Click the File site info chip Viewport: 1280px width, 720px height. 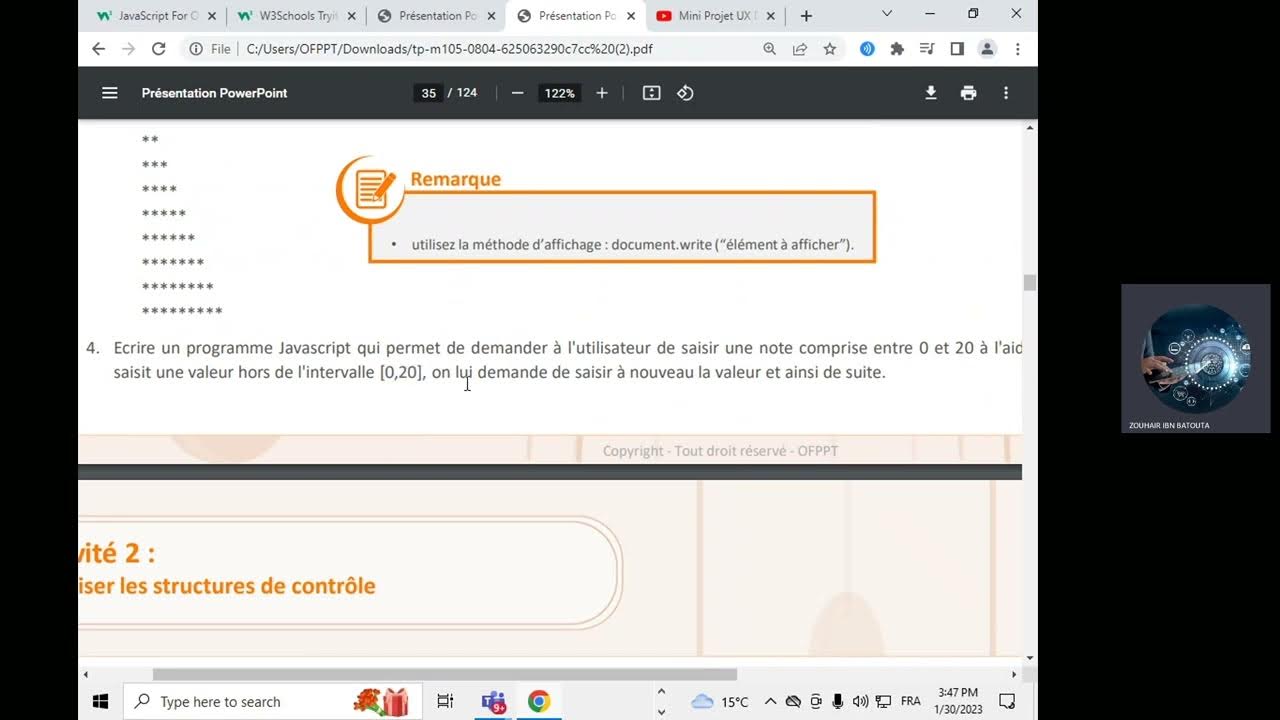(x=211, y=49)
